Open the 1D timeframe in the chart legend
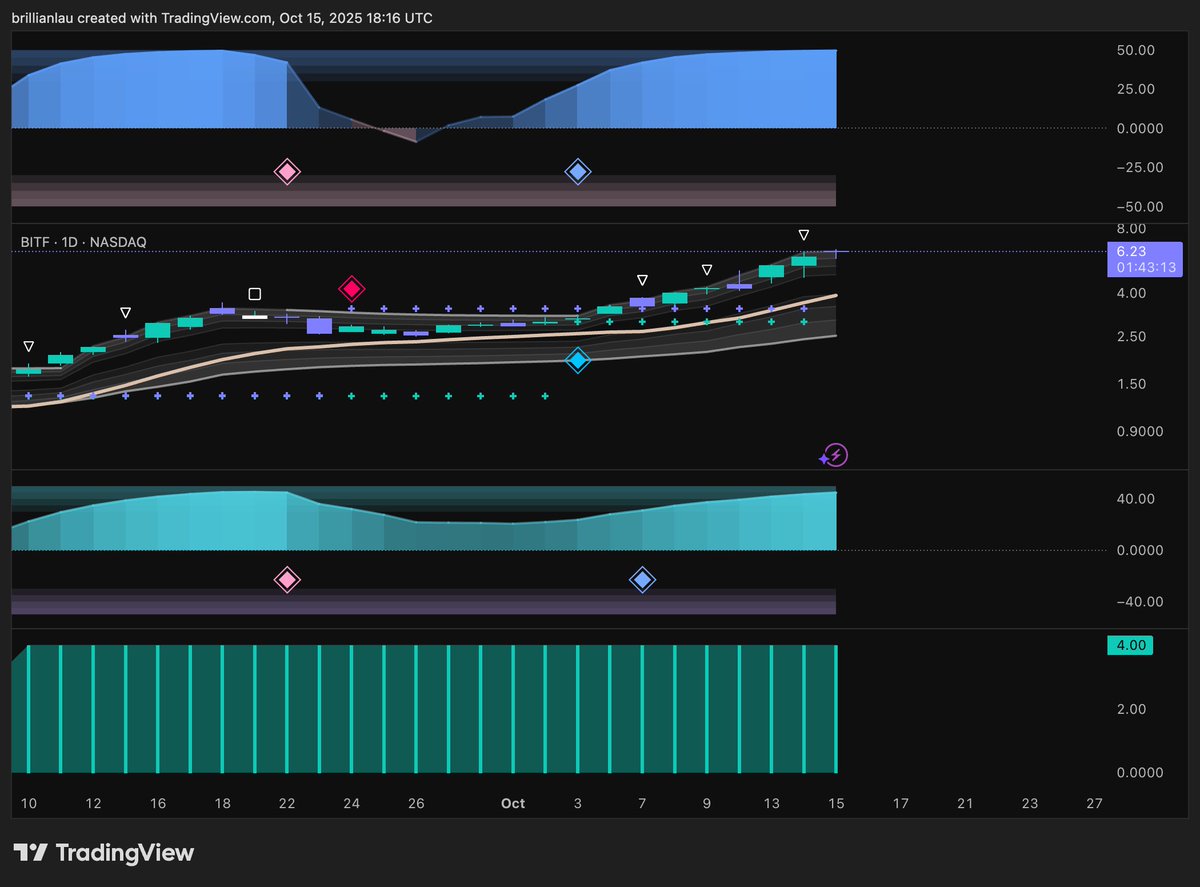 71,241
